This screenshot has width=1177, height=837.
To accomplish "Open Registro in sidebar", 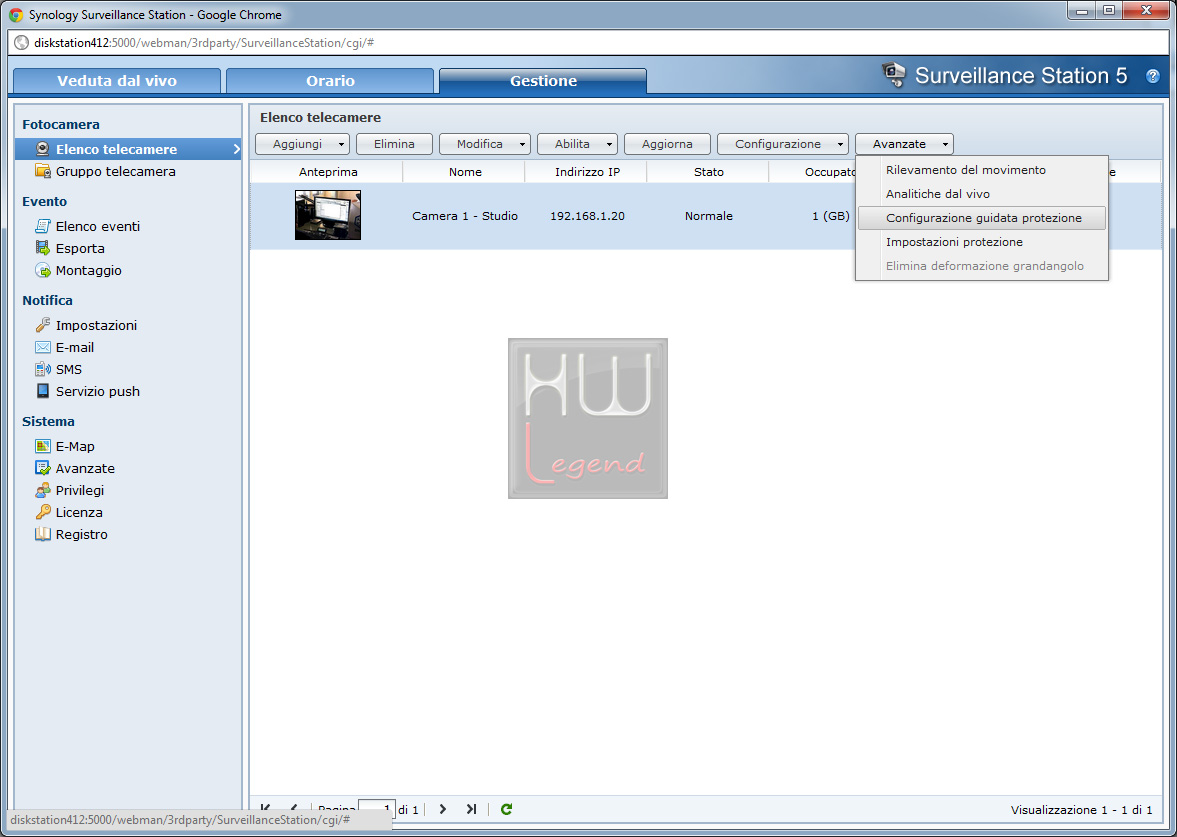I will pyautogui.click(x=82, y=534).
